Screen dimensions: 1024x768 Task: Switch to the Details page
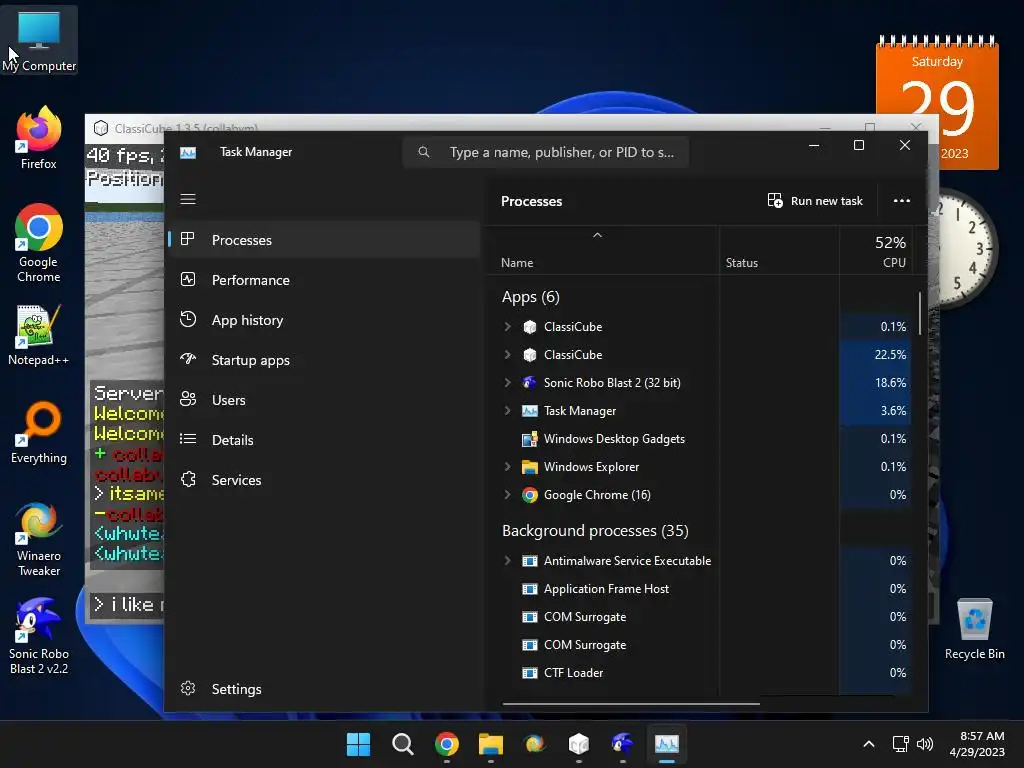[325, 440]
